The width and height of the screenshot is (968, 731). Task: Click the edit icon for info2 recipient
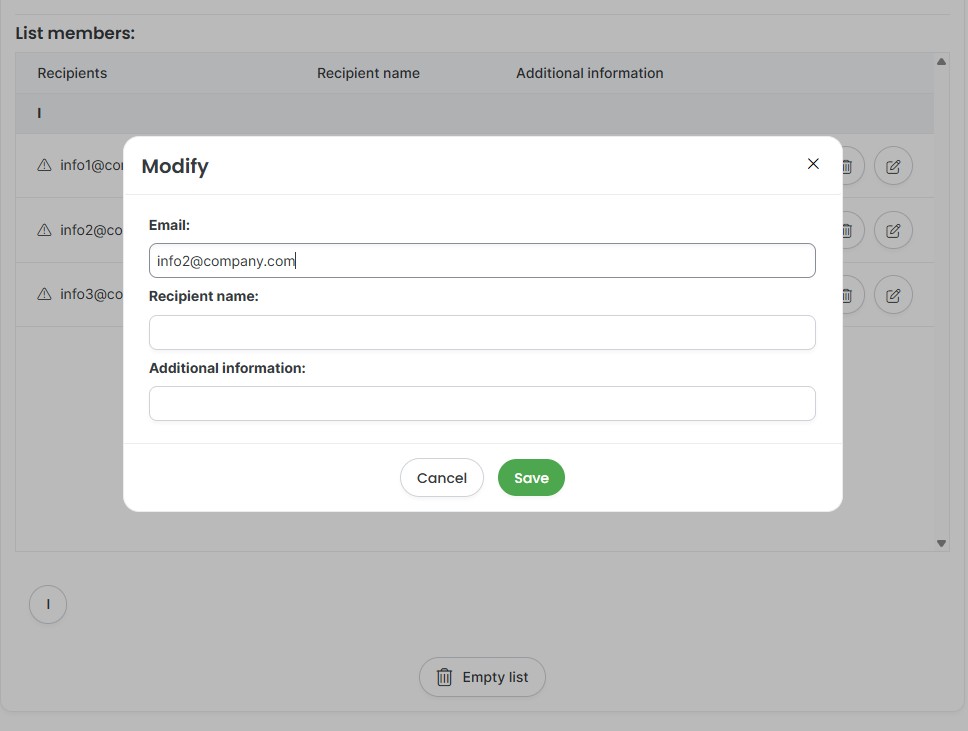click(x=893, y=231)
